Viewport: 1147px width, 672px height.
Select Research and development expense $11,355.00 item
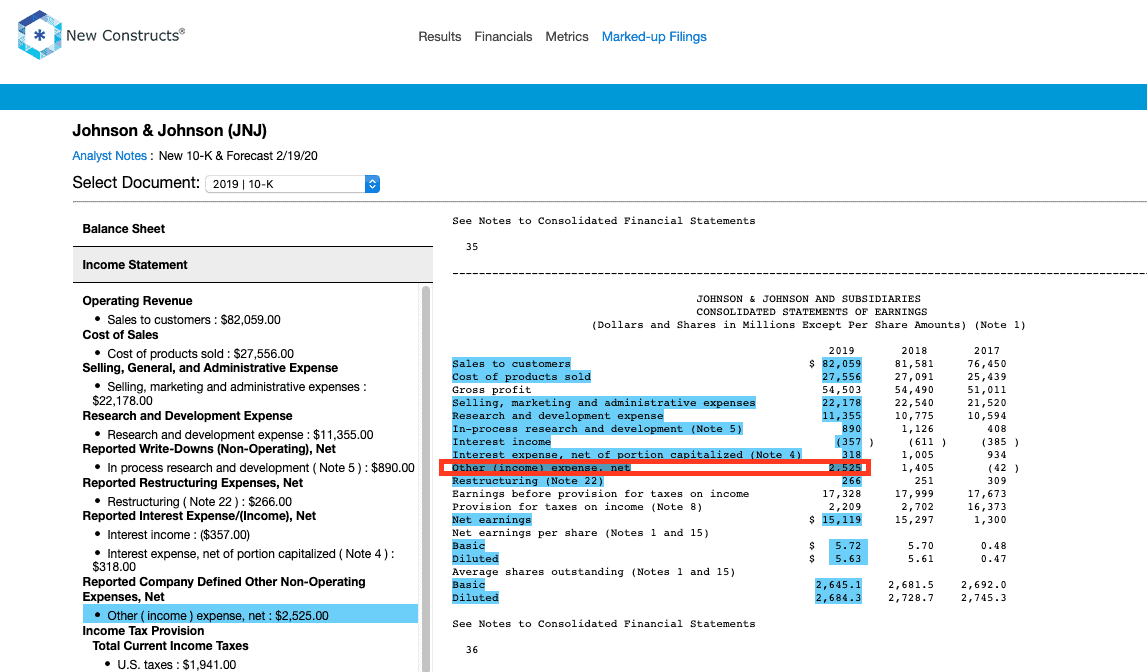click(240, 434)
